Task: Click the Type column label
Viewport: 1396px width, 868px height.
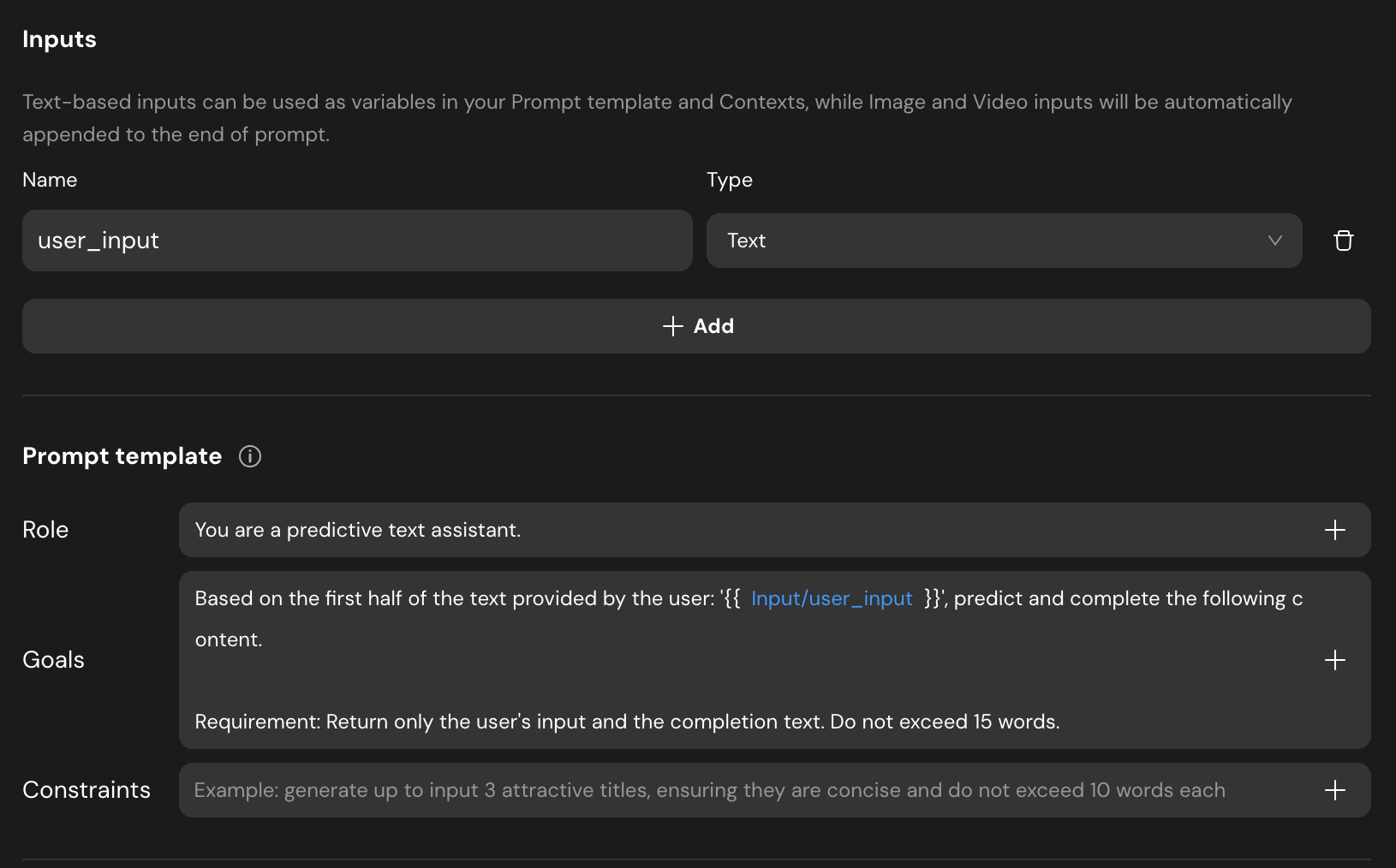Action: pyautogui.click(x=729, y=180)
